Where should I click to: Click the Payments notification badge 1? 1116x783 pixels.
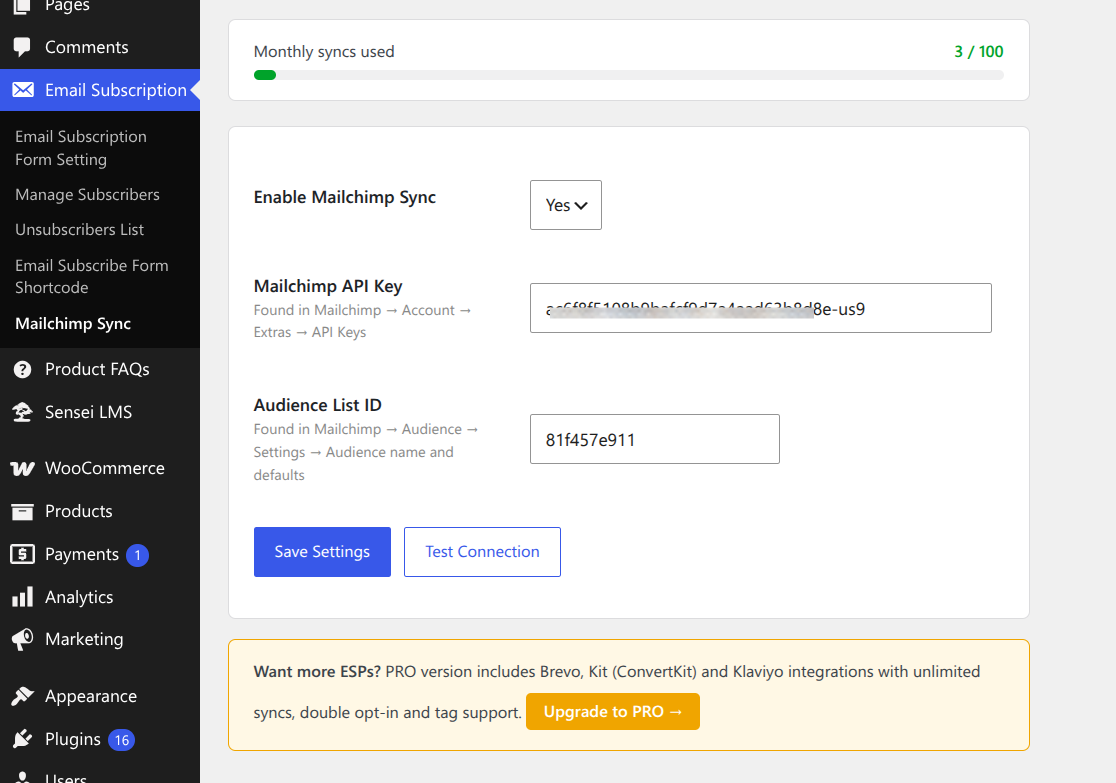[137, 555]
